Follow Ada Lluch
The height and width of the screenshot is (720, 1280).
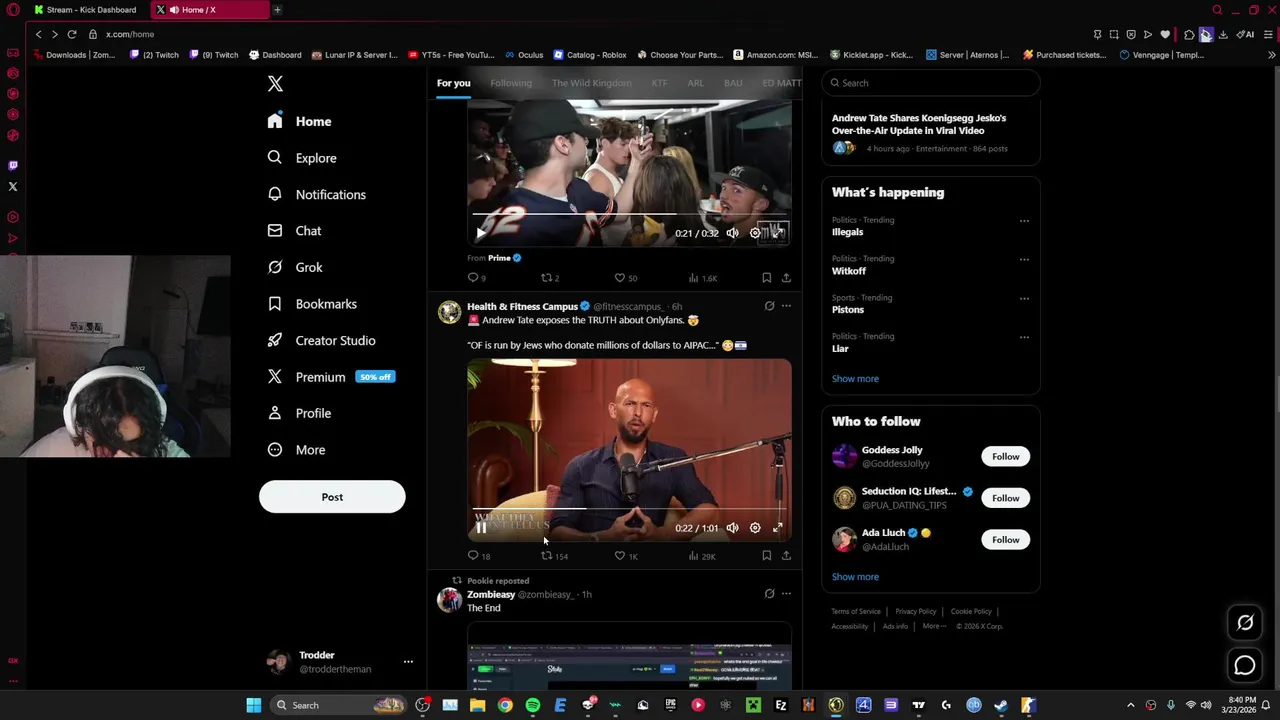[1005, 540]
